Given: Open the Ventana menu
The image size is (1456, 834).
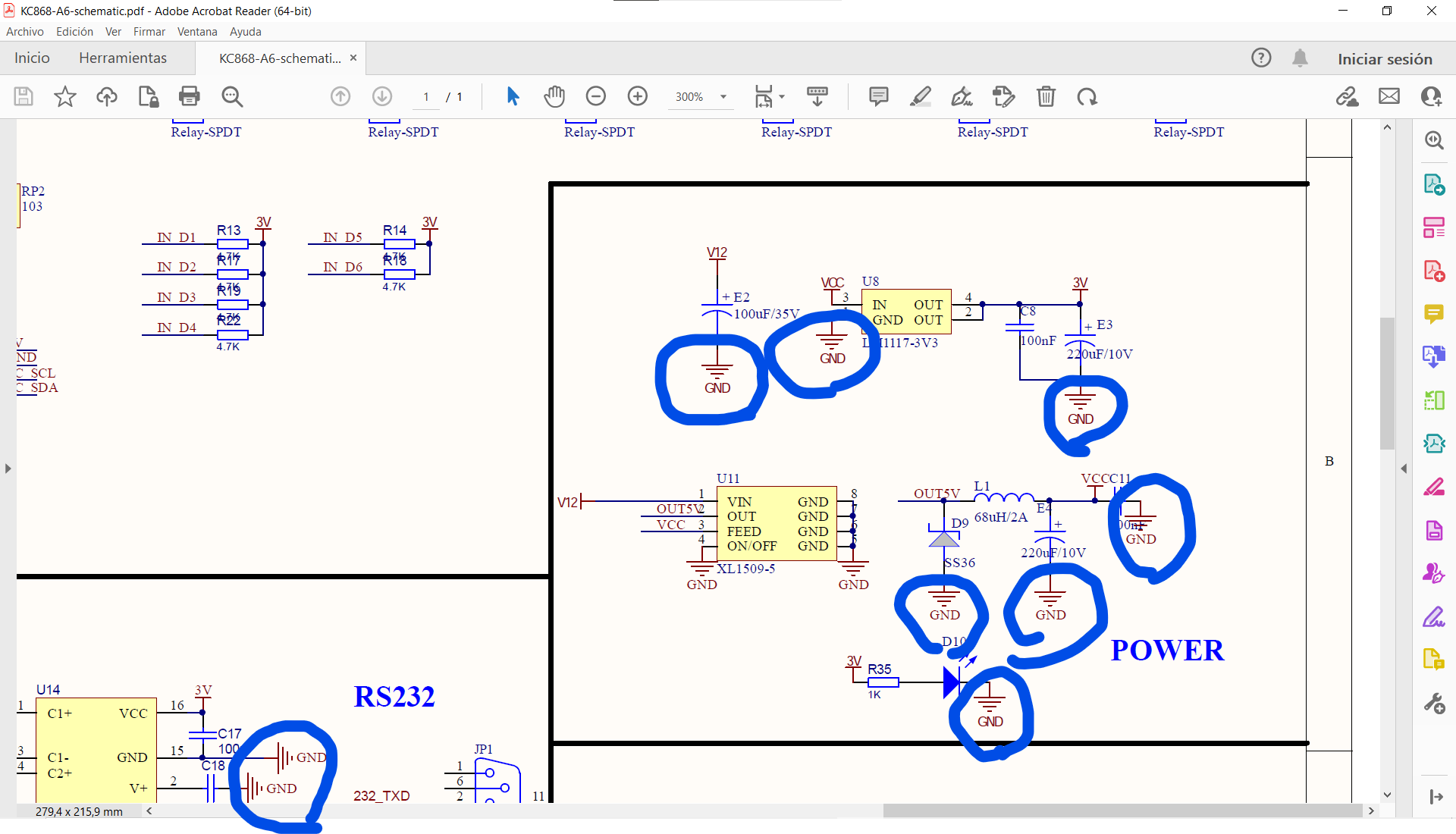Looking at the screenshot, I should (197, 32).
